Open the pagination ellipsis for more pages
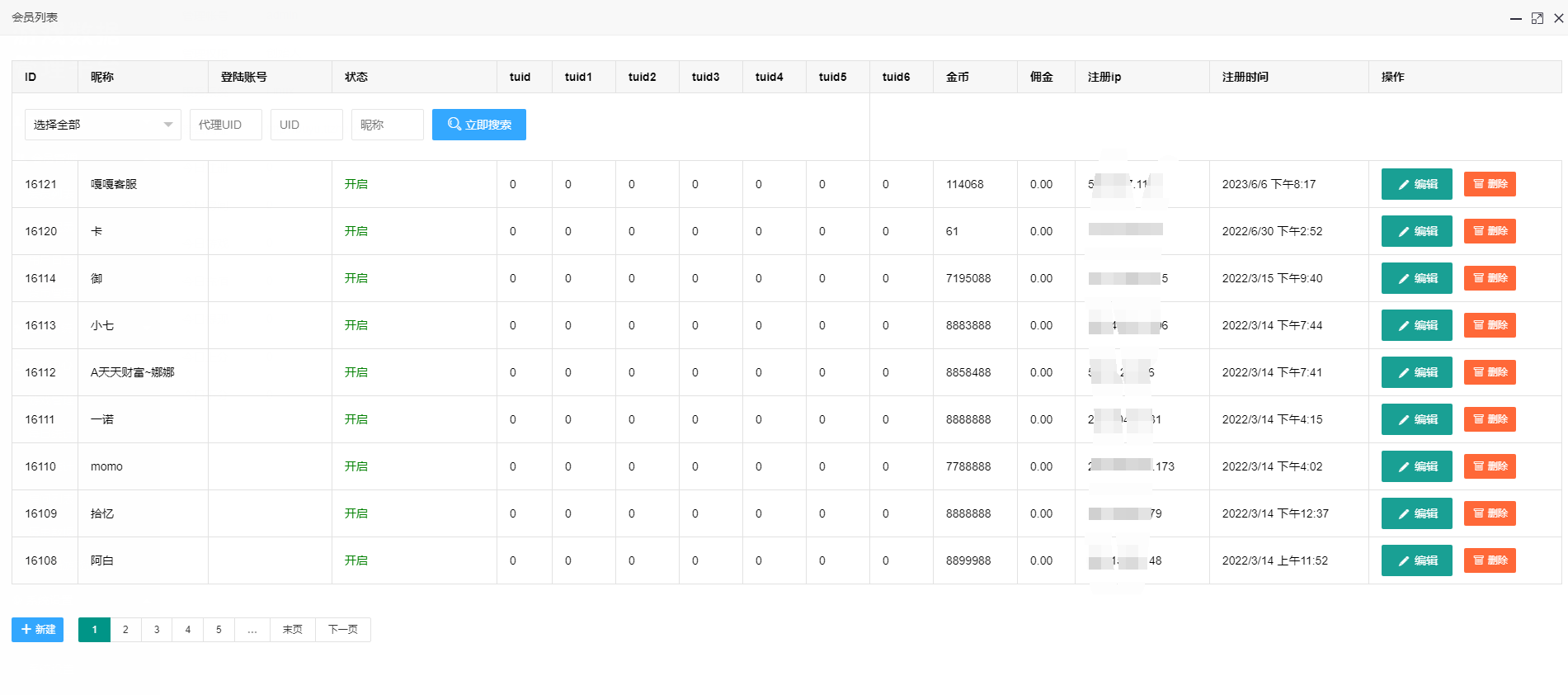Image resolution: width=1568 pixels, height=695 pixels. (x=252, y=630)
